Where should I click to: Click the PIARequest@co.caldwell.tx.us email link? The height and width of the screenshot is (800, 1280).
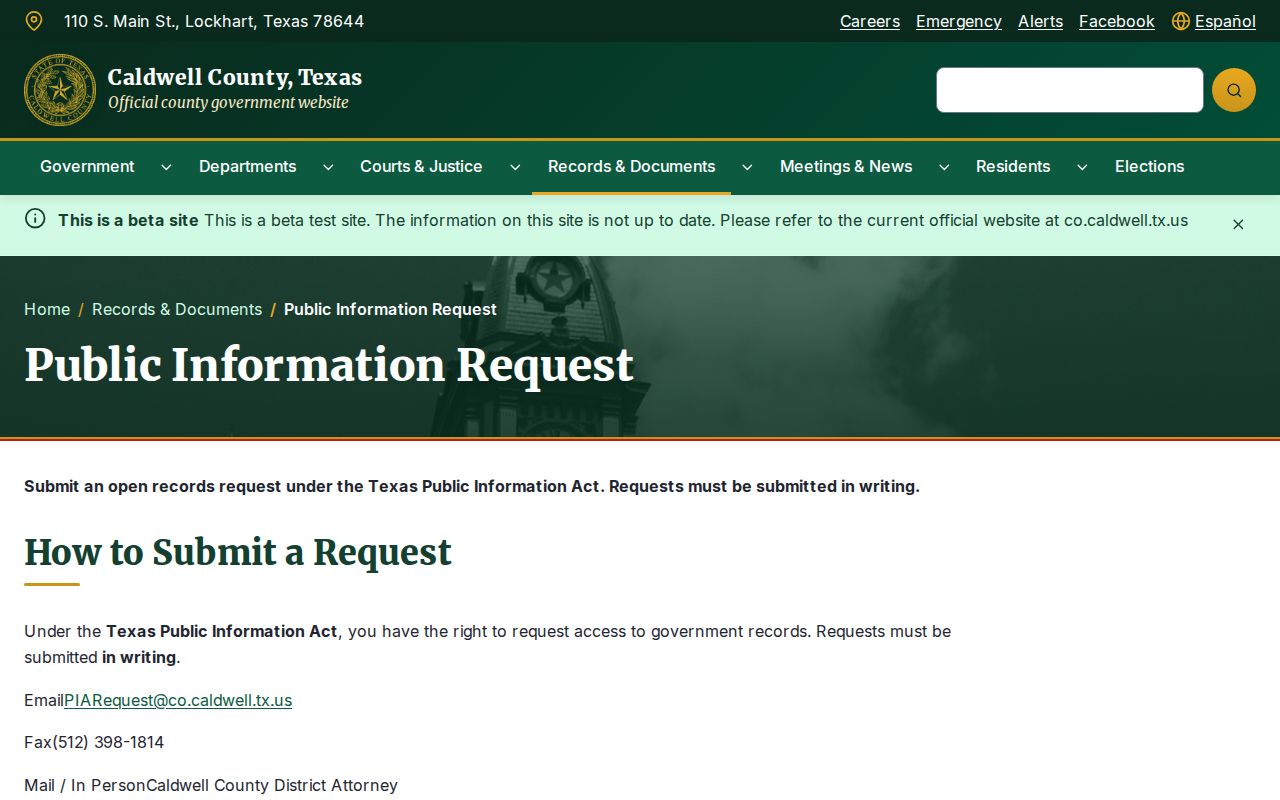(x=178, y=700)
